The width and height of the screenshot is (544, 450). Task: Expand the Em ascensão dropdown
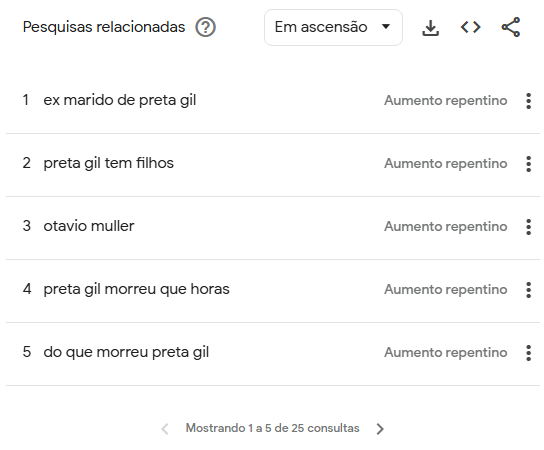point(333,27)
